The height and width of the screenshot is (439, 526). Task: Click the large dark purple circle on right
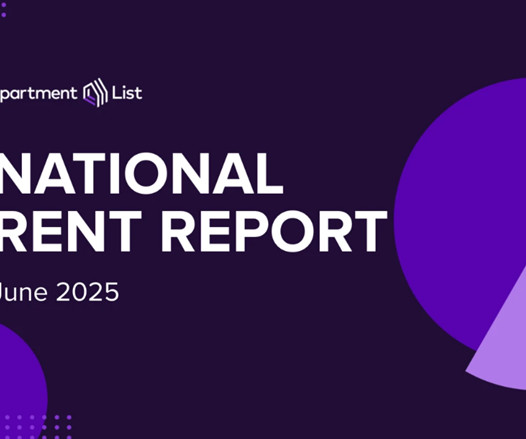(x=460, y=215)
